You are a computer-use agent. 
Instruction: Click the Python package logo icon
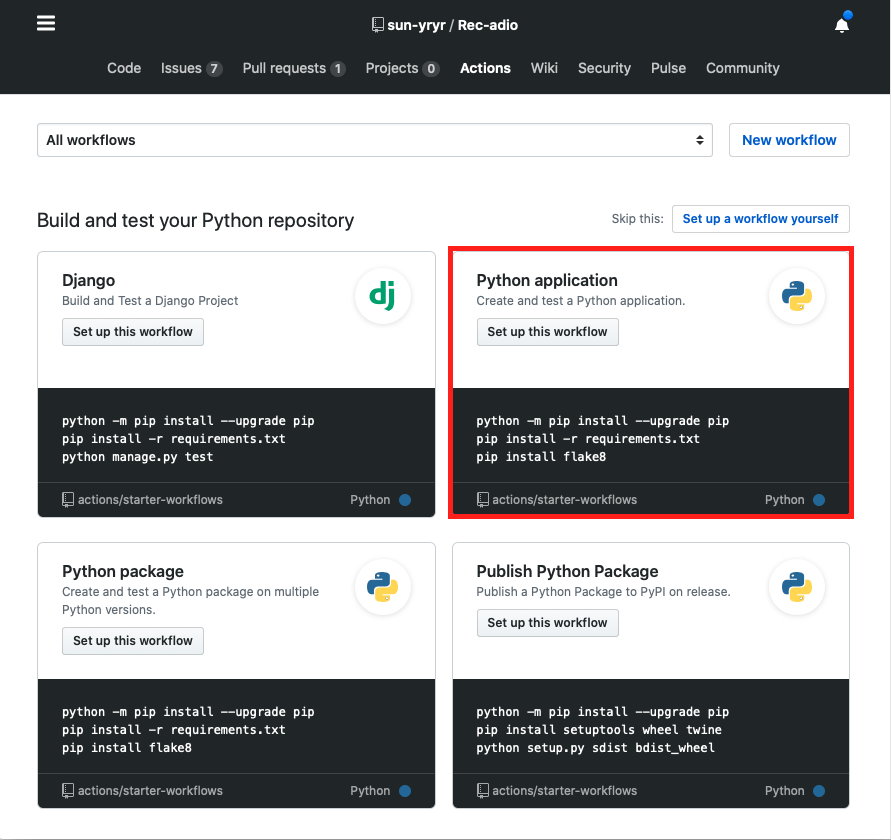pyautogui.click(x=383, y=587)
